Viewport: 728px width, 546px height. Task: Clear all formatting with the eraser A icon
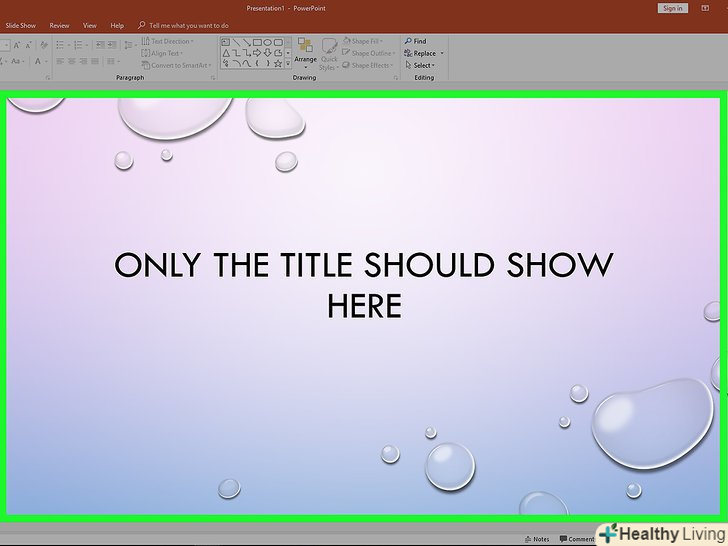(x=44, y=45)
